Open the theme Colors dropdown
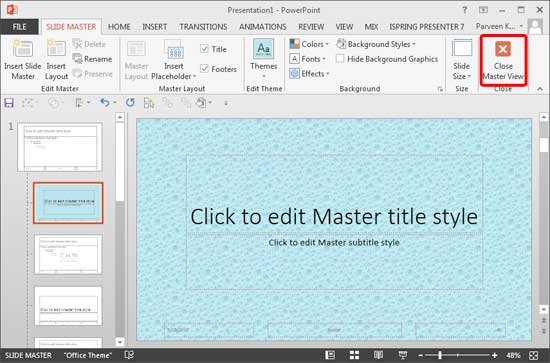This screenshot has width=550, height=363. coord(309,44)
